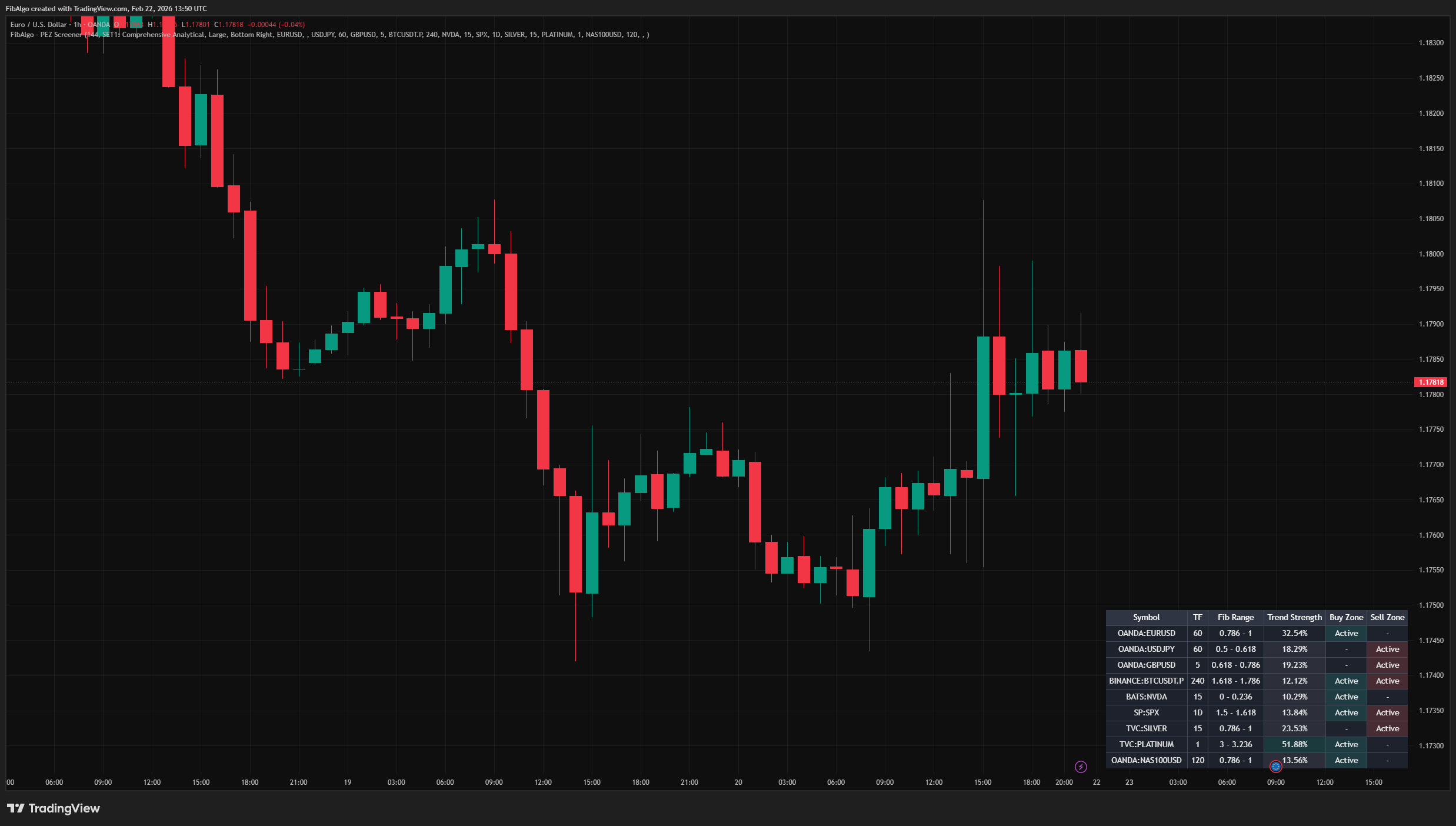This screenshot has height=826, width=1456.
Task: Open the 1h timeframe selector in chart legend
Action: pos(76,25)
